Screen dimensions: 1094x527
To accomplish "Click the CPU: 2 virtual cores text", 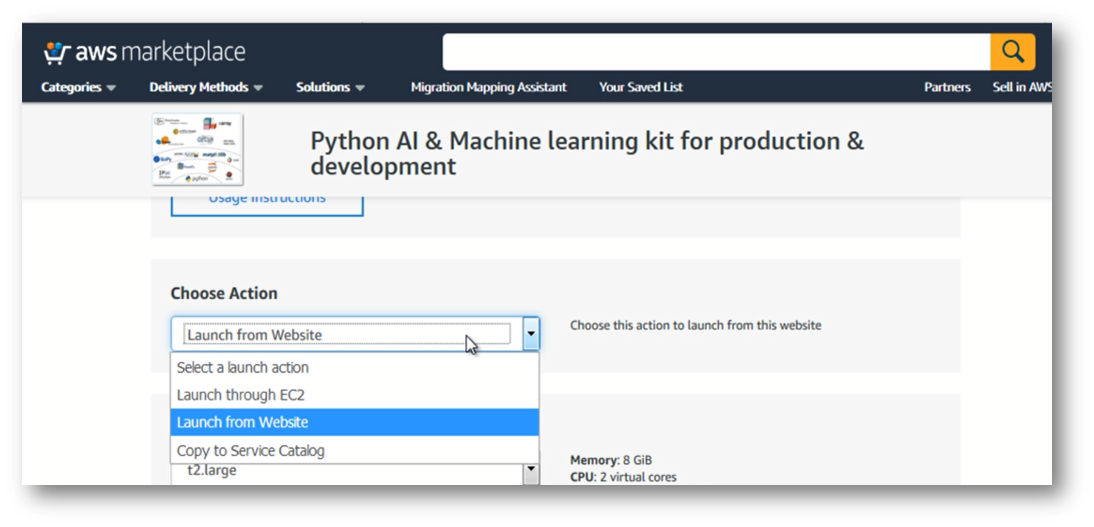I will (x=623, y=477).
